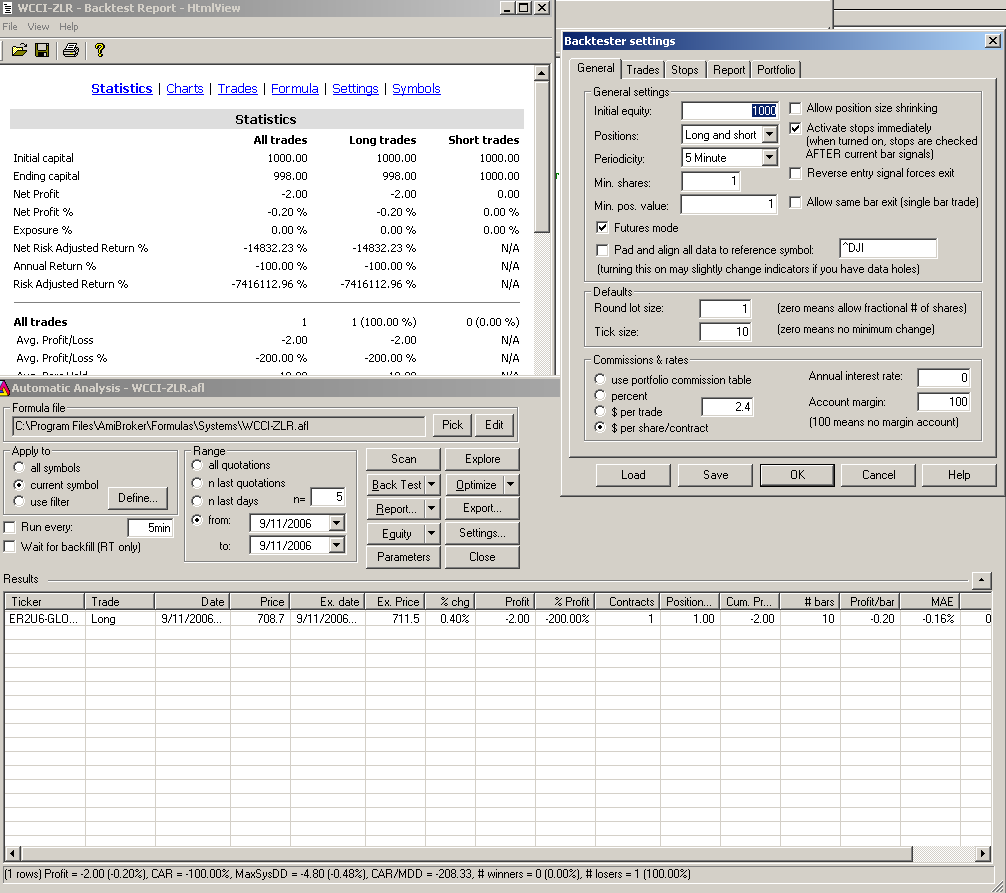Choose the '$ per trade' commission option
Viewport: 1006px width, 893px height.
[x=599, y=412]
